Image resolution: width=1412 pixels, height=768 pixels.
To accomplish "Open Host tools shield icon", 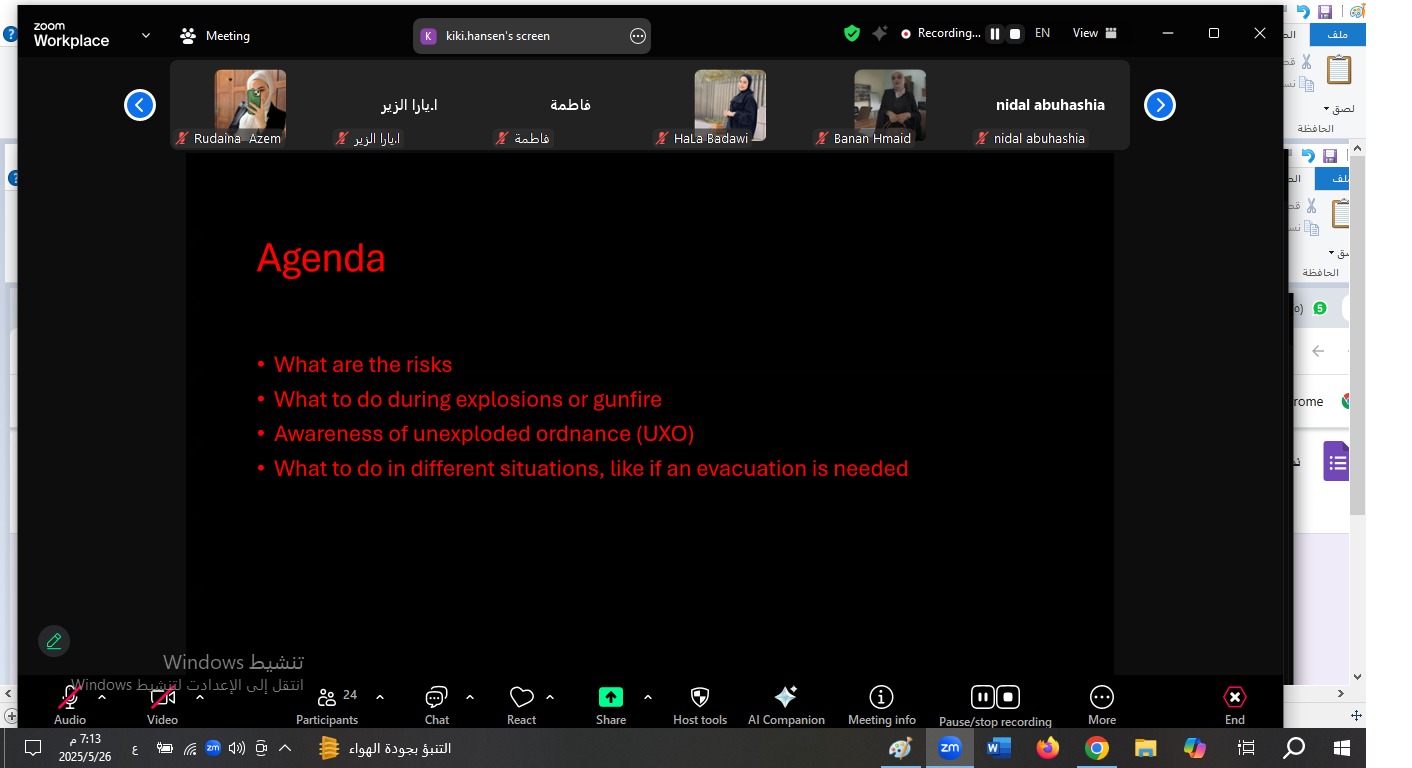I will pyautogui.click(x=700, y=698).
